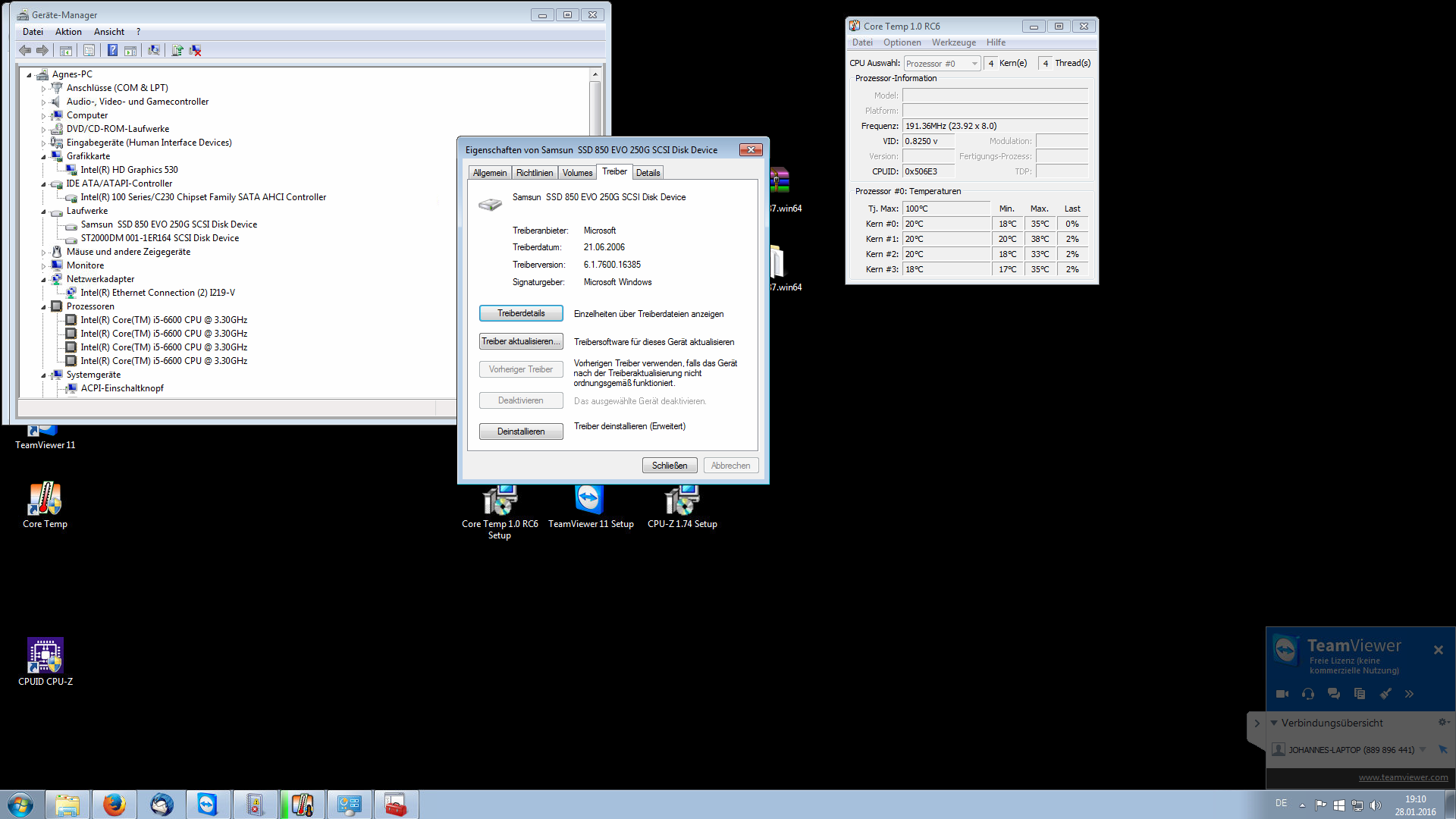
Task: Collapse the Prozessoren node
Action: (43, 306)
